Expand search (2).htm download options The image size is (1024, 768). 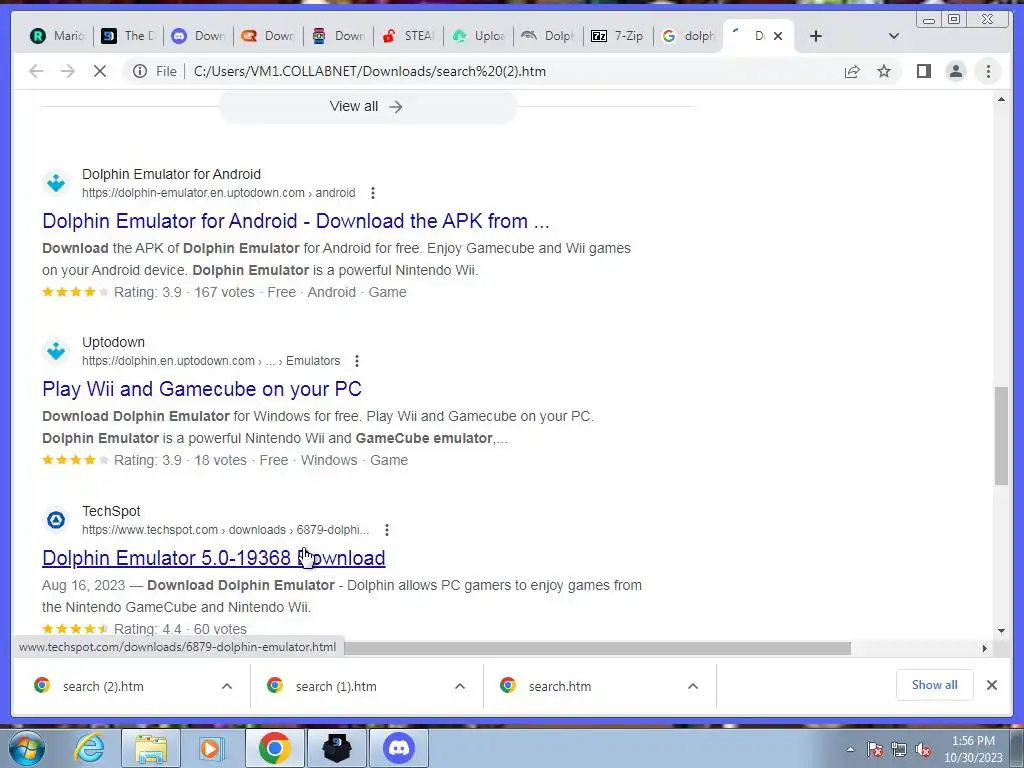[227, 686]
